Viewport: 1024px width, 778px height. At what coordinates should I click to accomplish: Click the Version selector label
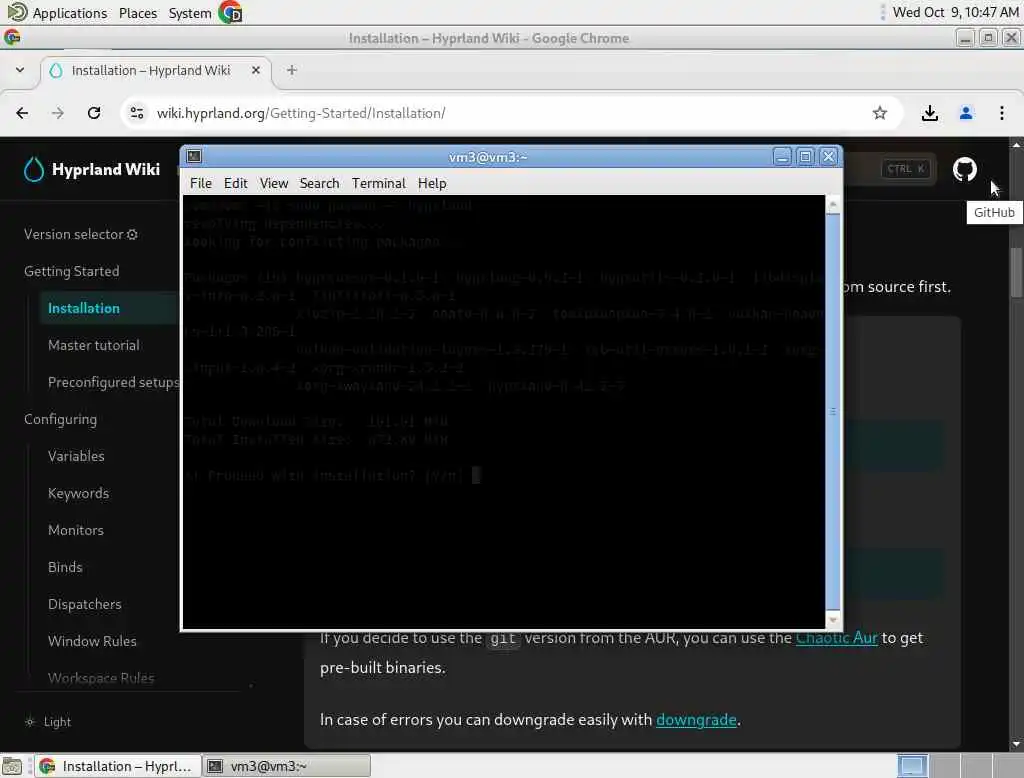[74, 235]
